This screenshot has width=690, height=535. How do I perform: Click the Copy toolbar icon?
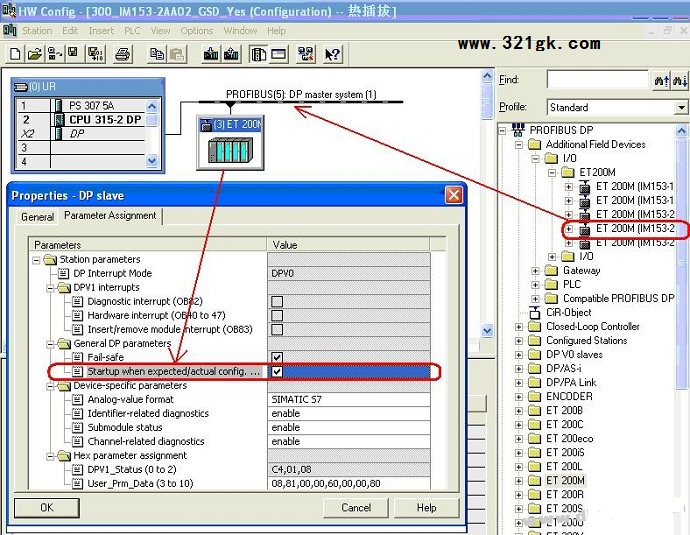[x=157, y=54]
